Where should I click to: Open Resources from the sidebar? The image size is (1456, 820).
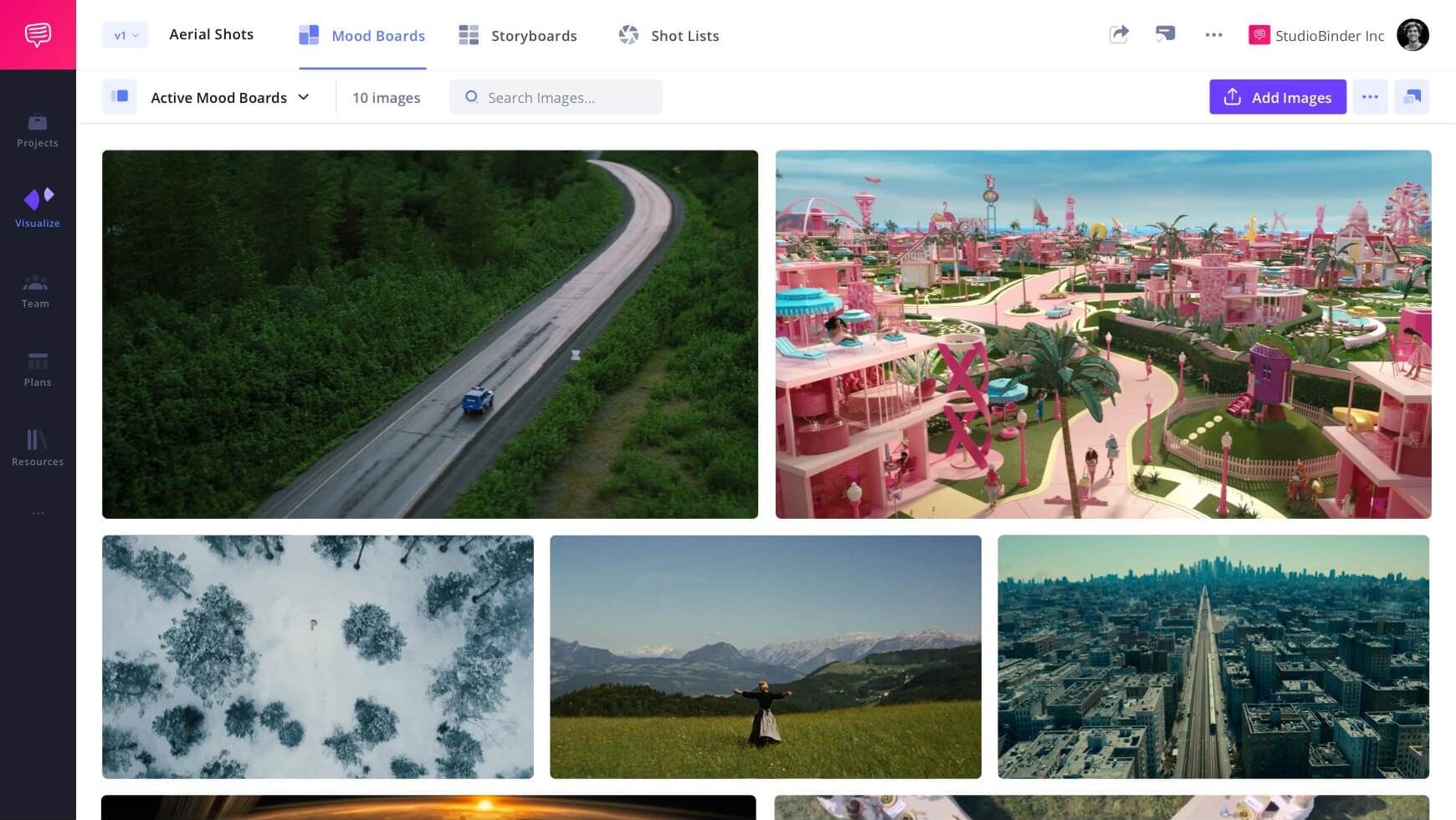point(38,448)
